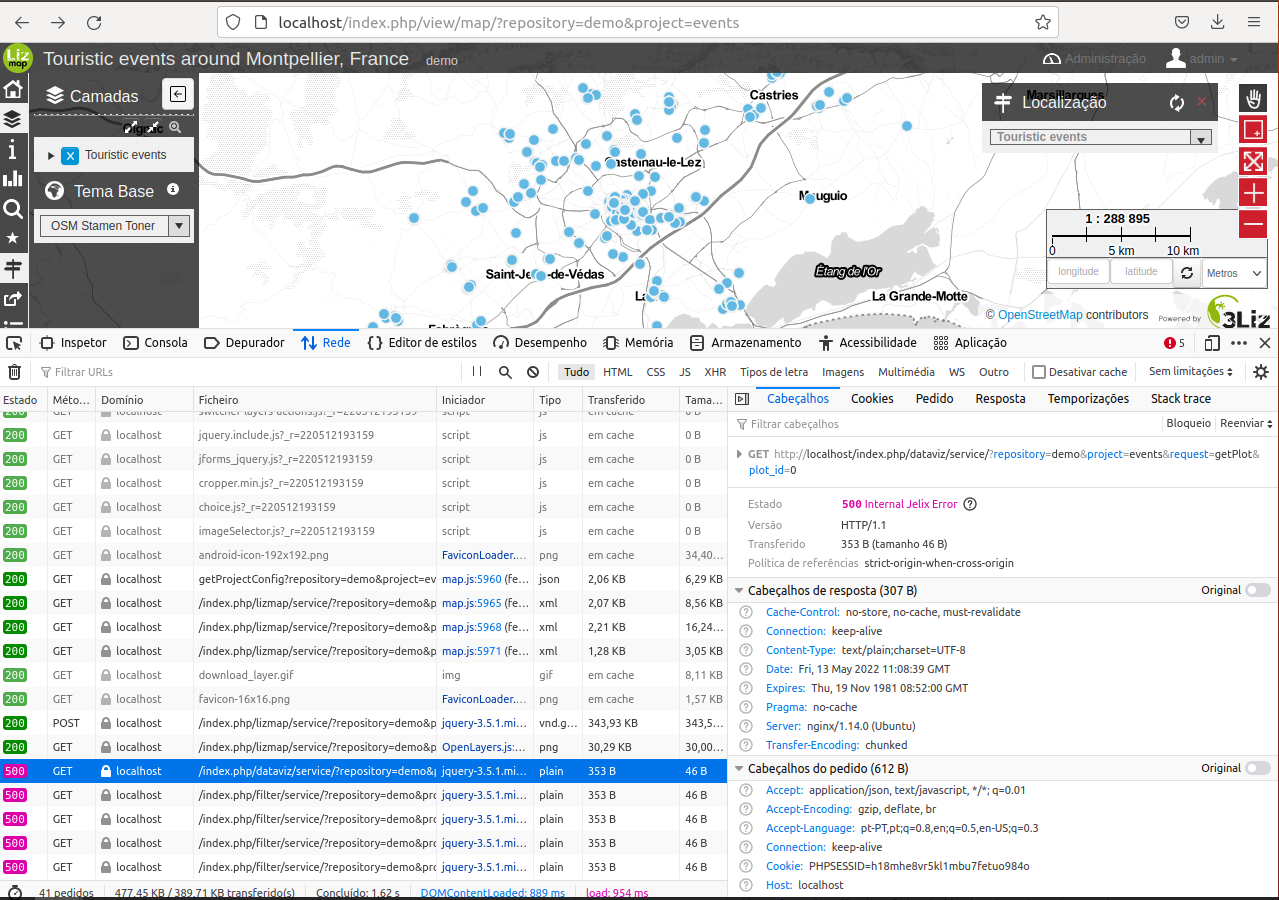Open the zoom to full extent tool
Image resolution: width=1279 pixels, height=900 pixels.
point(1253,160)
